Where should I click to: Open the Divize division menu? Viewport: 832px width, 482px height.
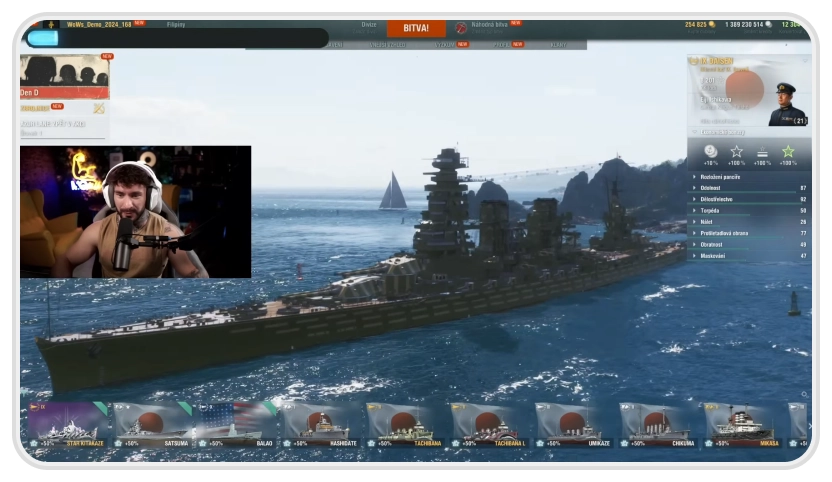pos(369,25)
